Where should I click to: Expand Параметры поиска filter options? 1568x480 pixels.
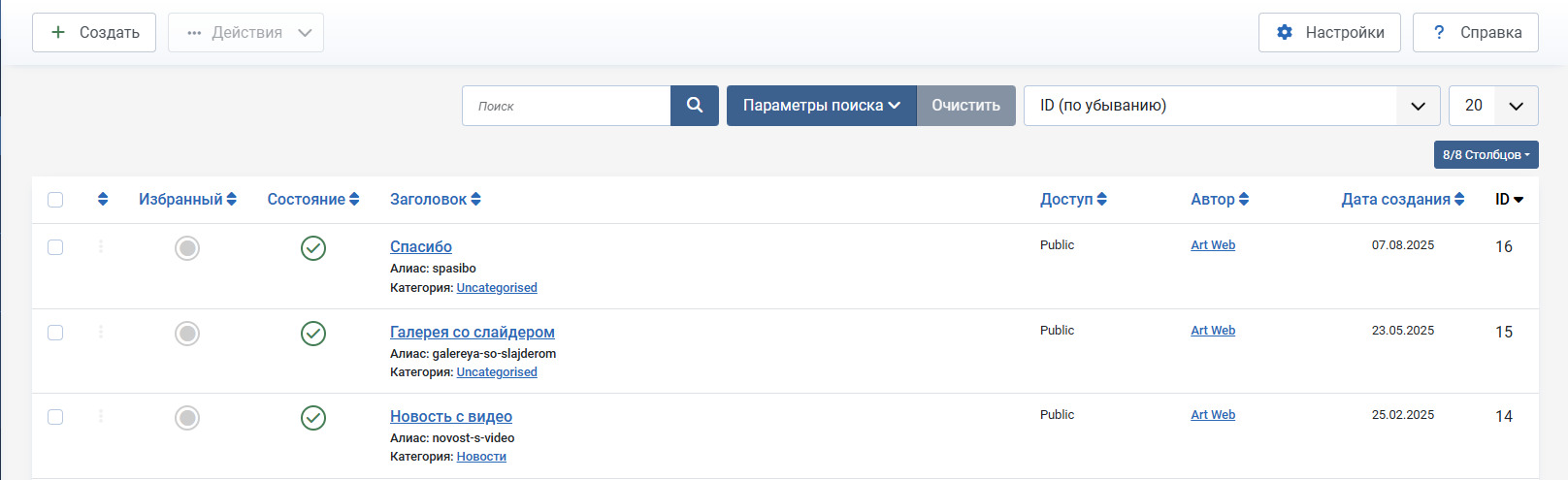click(821, 106)
